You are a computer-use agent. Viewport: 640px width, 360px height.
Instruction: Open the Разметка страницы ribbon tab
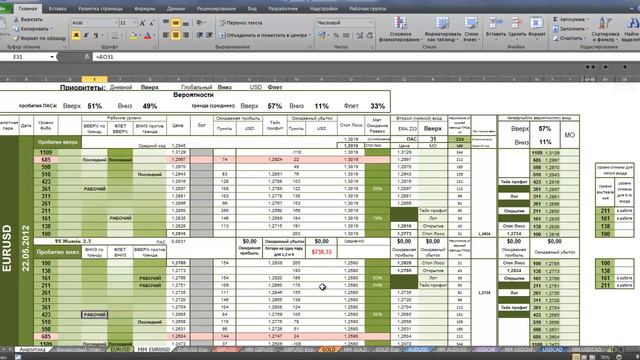(x=100, y=8)
